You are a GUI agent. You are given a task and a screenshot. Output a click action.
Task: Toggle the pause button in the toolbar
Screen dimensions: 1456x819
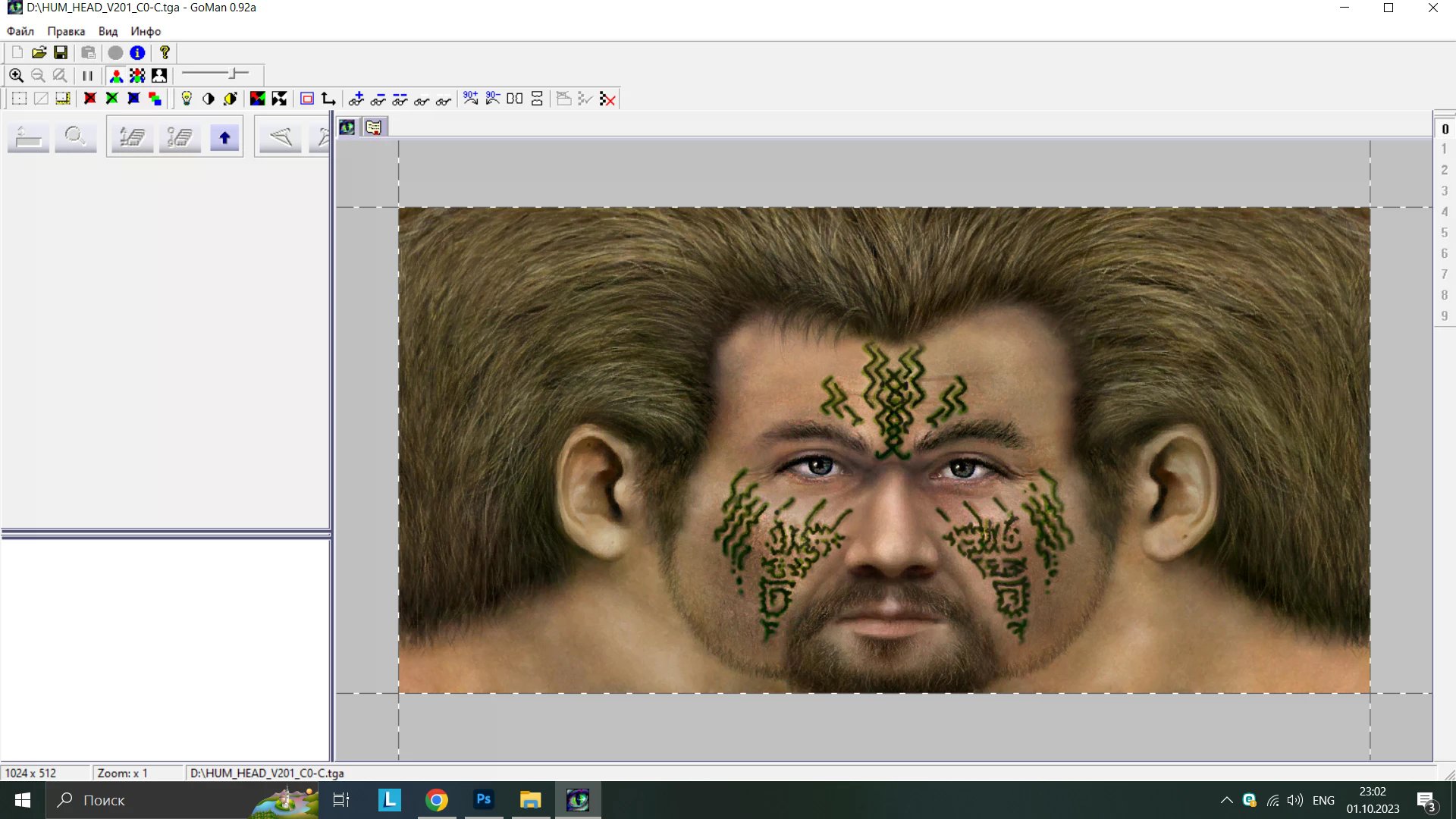pos(88,75)
